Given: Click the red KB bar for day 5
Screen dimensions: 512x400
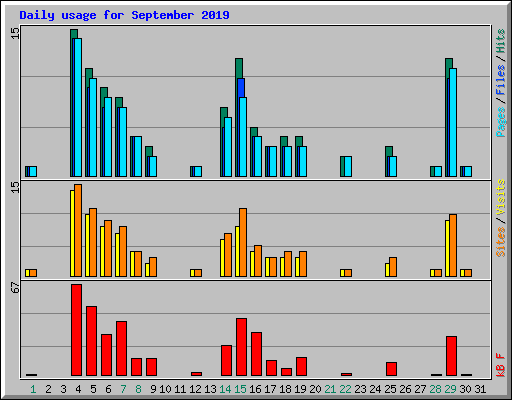Looking at the screenshot, I should tap(91, 341).
